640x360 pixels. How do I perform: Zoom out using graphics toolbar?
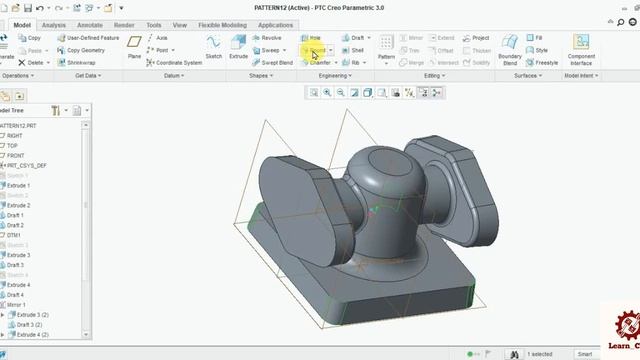(341, 93)
